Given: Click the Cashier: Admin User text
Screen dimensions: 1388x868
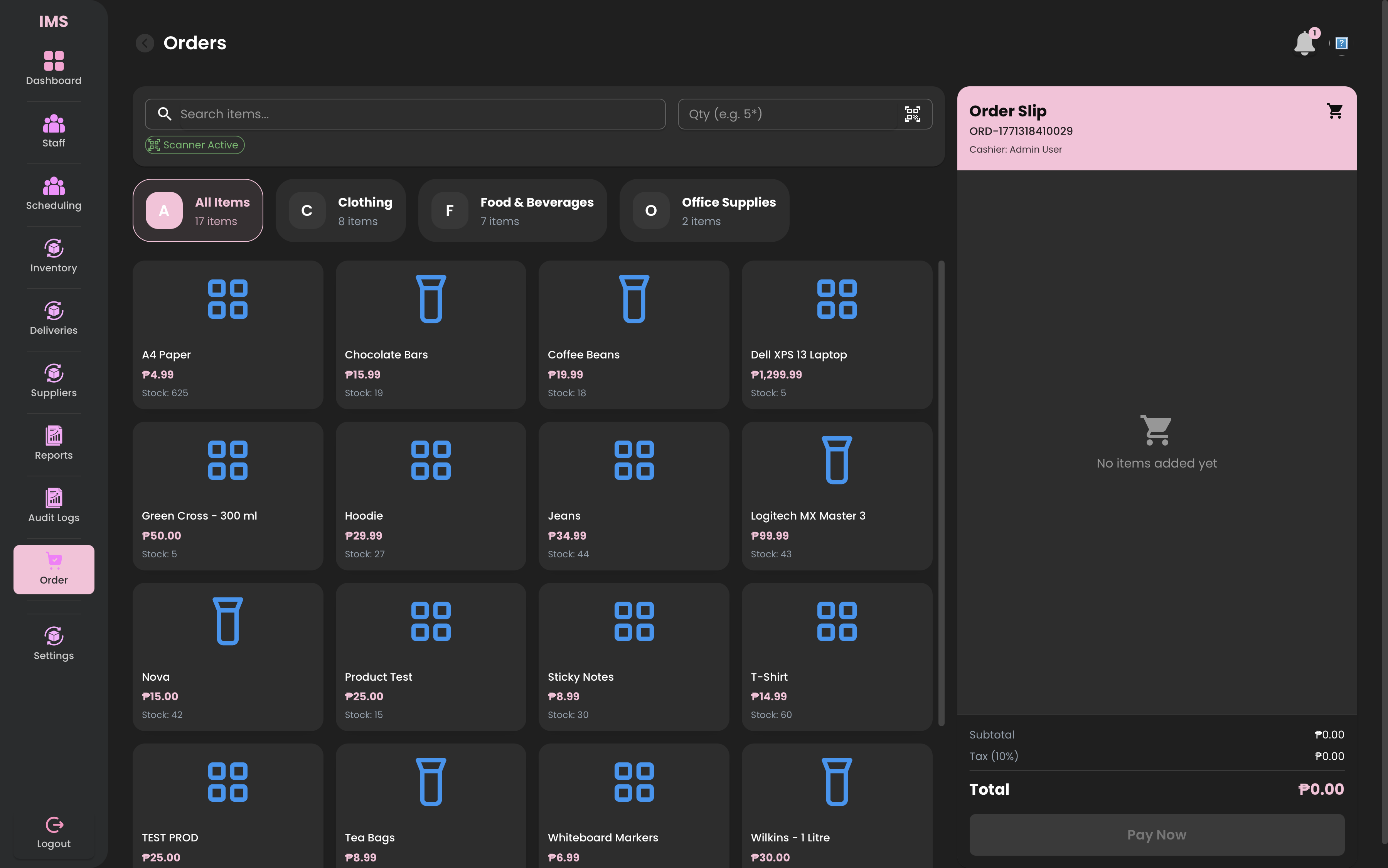Looking at the screenshot, I should (x=1015, y=150).
